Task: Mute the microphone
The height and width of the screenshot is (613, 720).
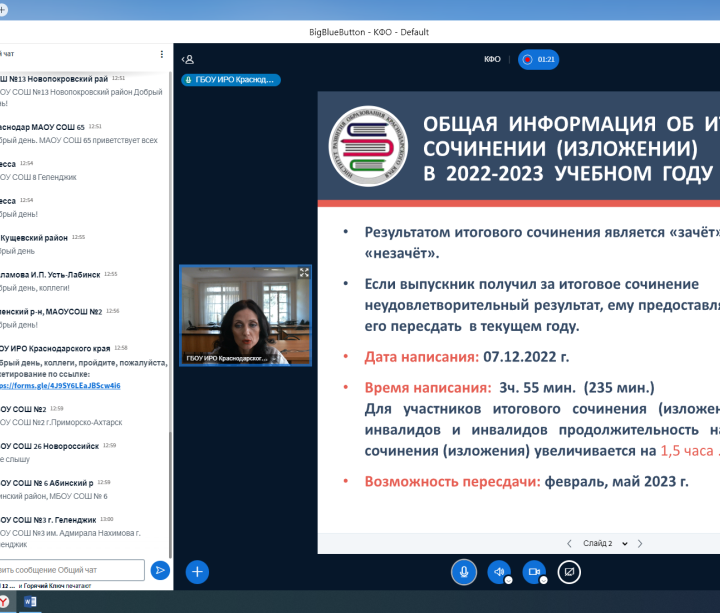Action: click(x=462, y=571)
